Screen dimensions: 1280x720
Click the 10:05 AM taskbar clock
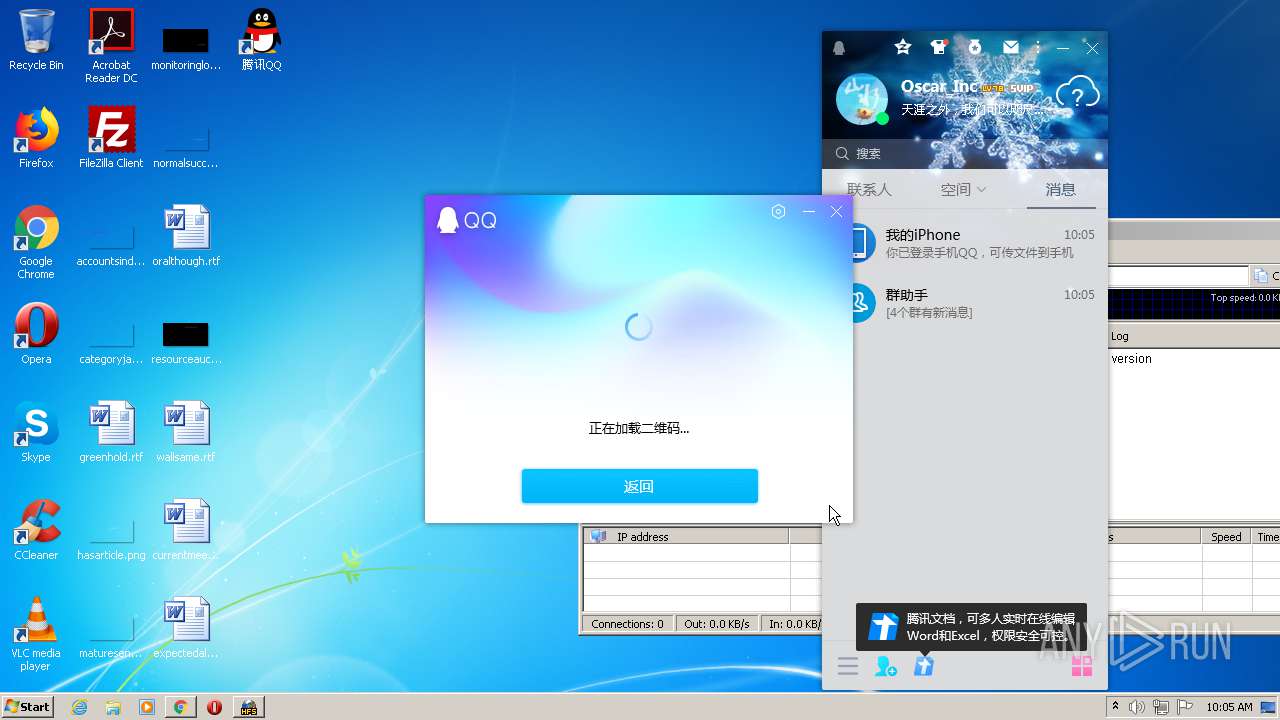[1229, 707]
